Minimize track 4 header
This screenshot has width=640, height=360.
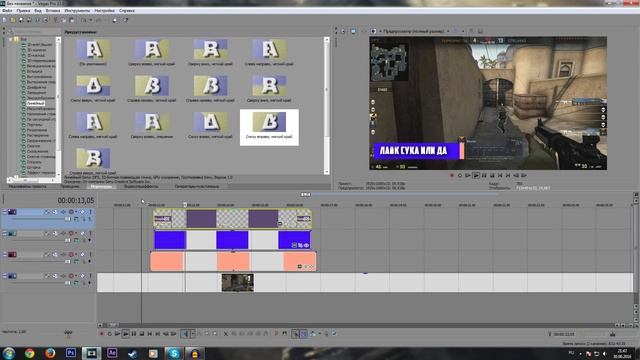tap(4, 276)
